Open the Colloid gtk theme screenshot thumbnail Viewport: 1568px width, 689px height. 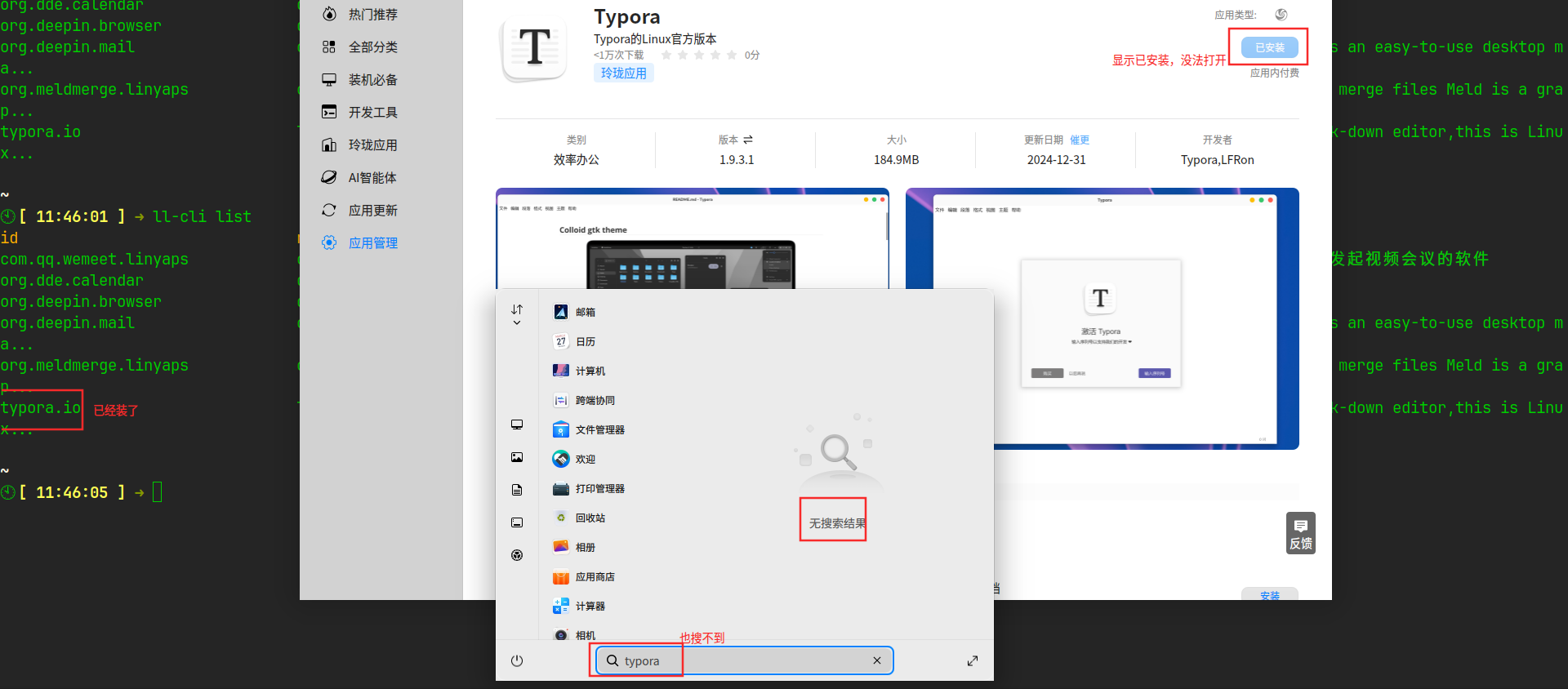click(692, 238)
